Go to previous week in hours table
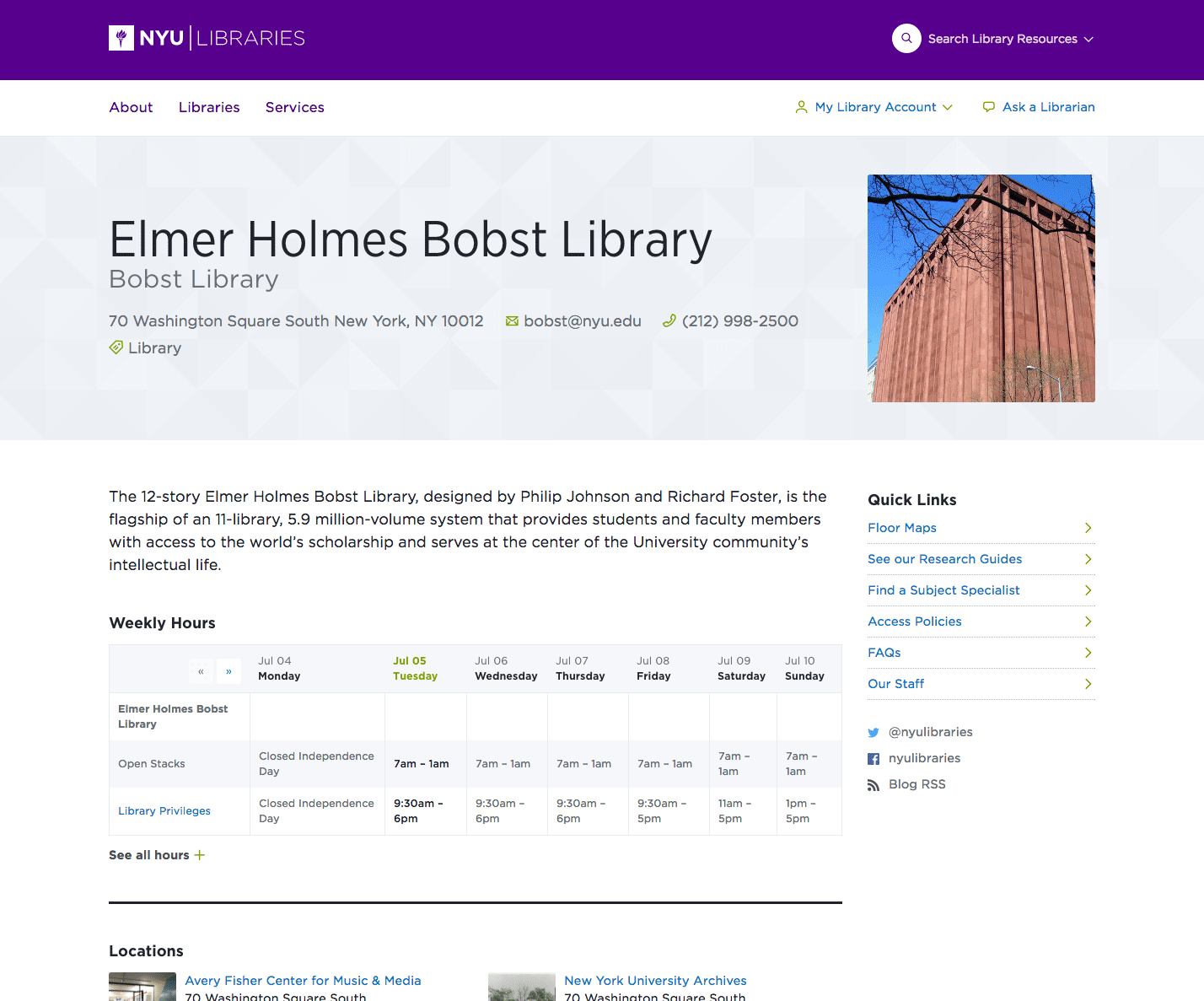 pos(201,671)
